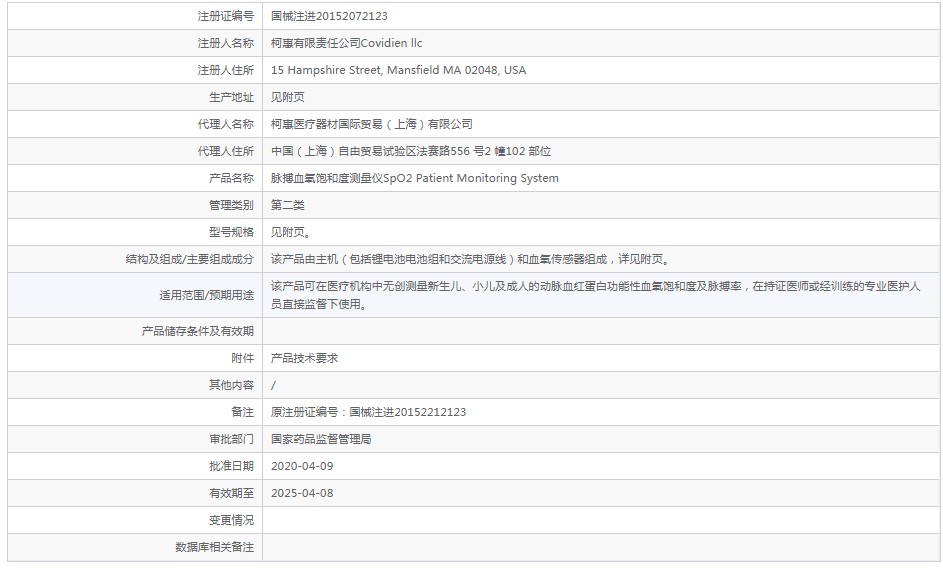Click the 产品储存条件及有效期 label
This screenshot has width=943, height=572.
pyautogui.click(x=198, y=331)
